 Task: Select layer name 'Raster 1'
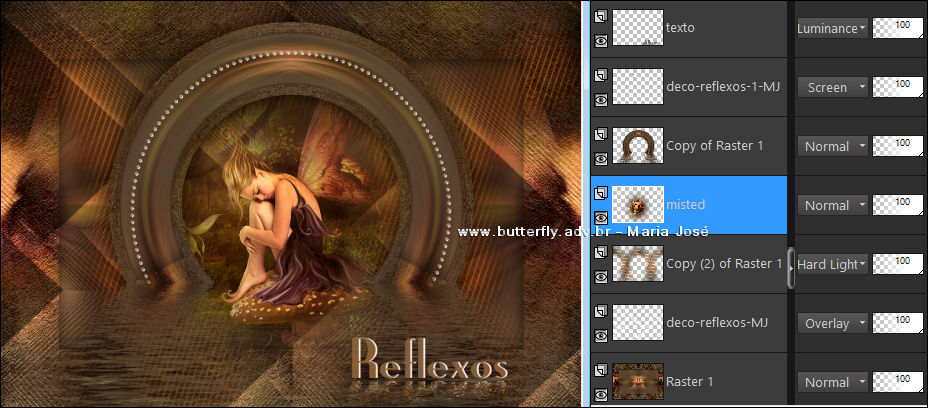(x=689, y=382)
